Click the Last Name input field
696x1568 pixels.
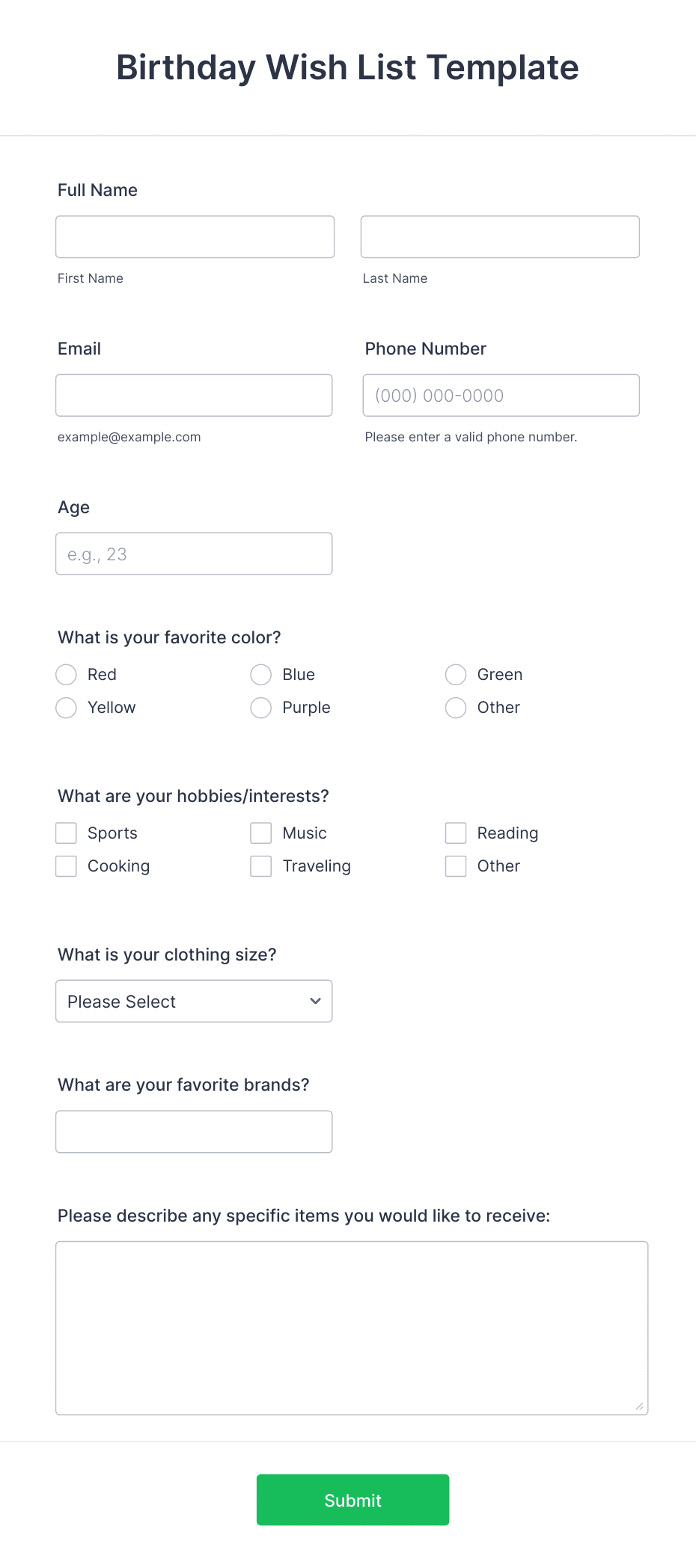tap(499, 236)
